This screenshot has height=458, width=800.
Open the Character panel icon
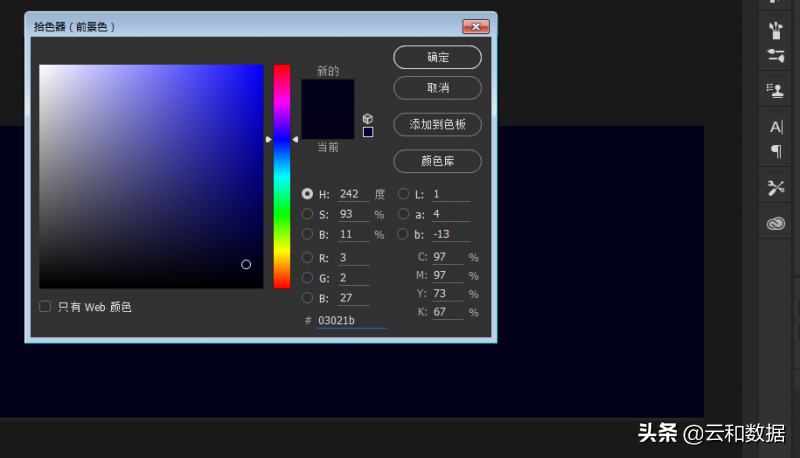click(775, 127)
